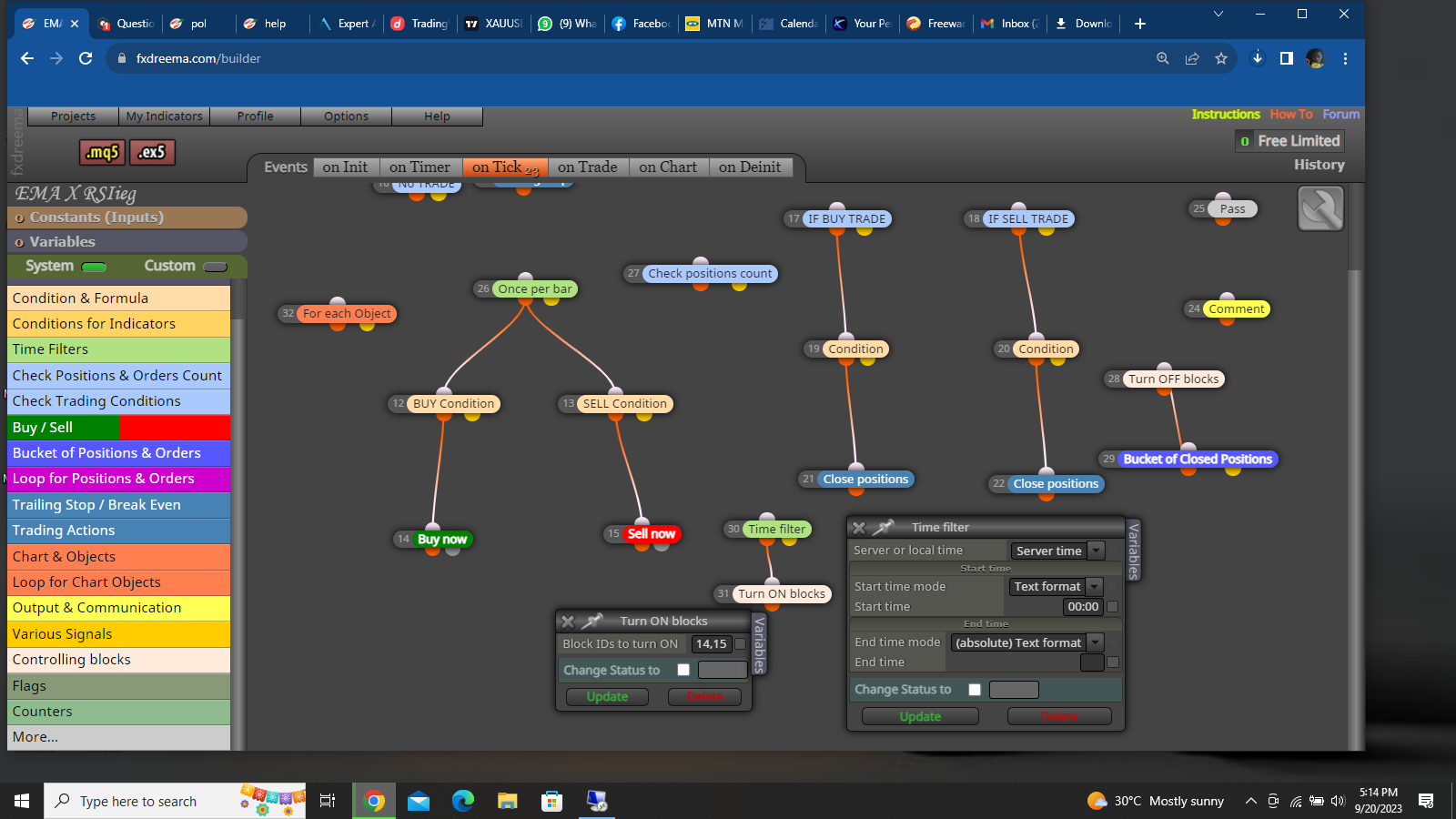Open Variables side tab of Time filter panel

(x=1134, y=551)
